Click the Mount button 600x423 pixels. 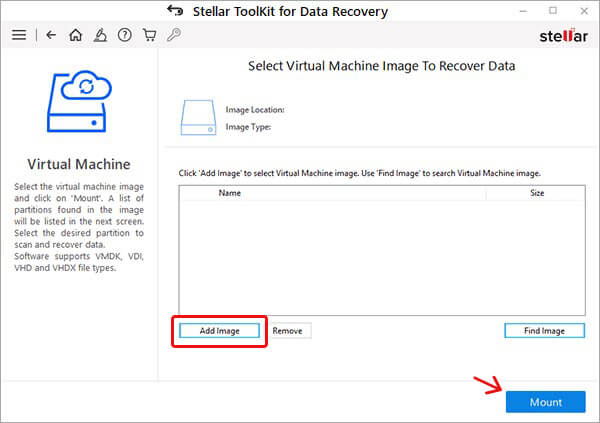(546, 402)
